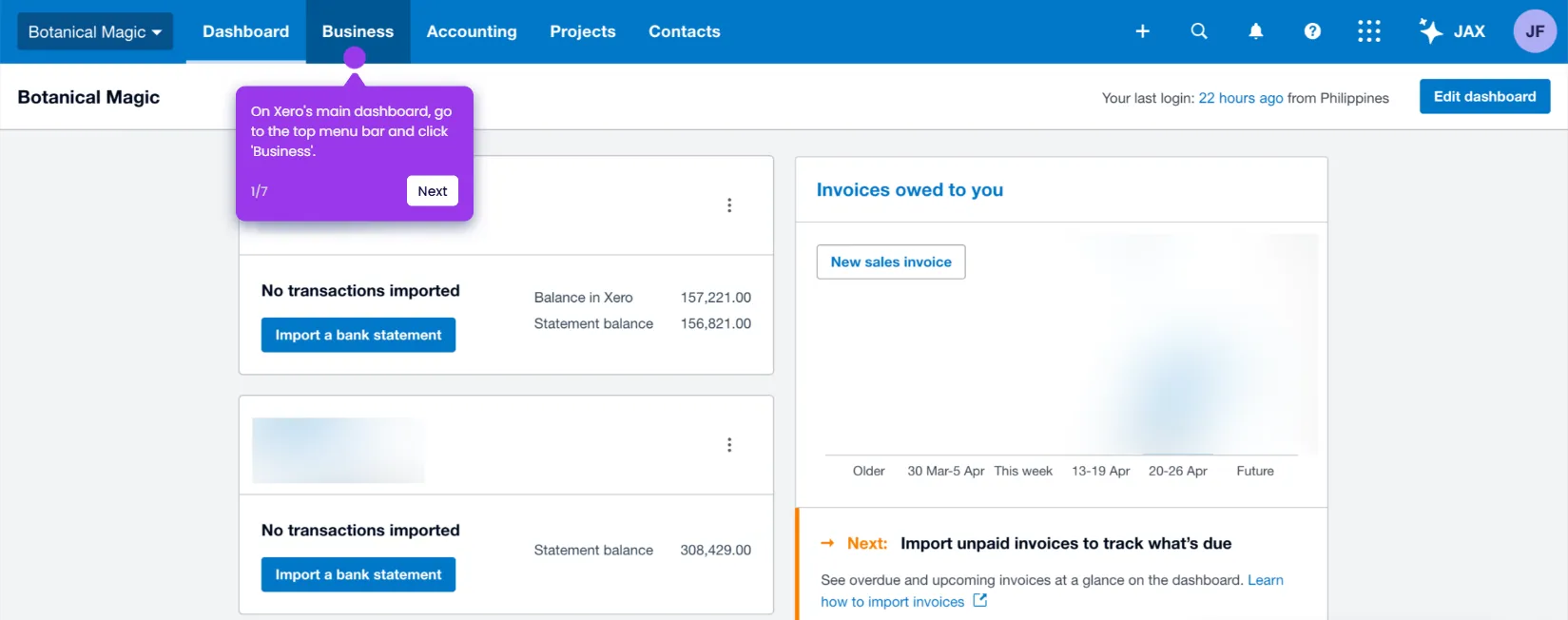The width and height of the screenshot is (1568, 620).
Task: Open the plus create-new icon
Action: click(x=1142, y=31)
